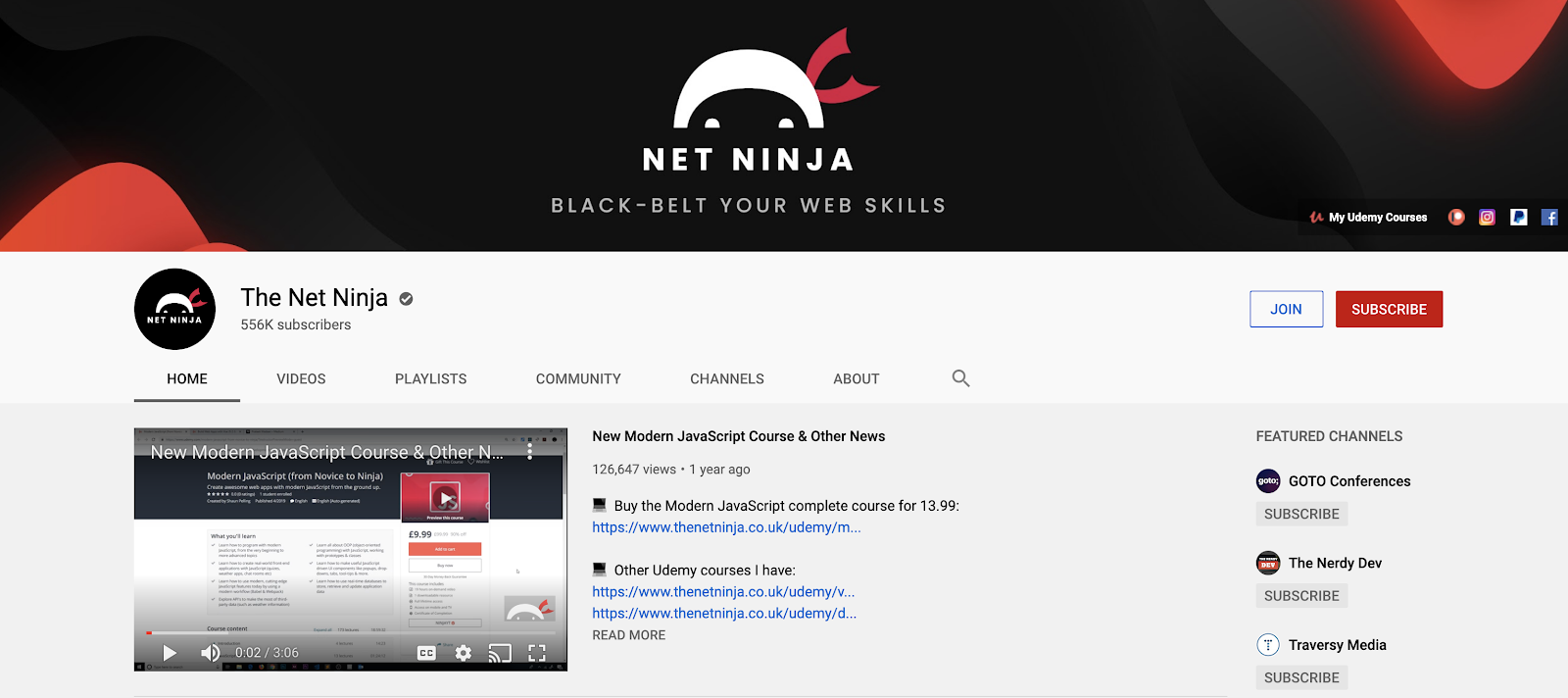Viewport: 1568px width, 698px height.
Task: Click the FEATURED CHANNELS heading
Action: coord(1329,436)
